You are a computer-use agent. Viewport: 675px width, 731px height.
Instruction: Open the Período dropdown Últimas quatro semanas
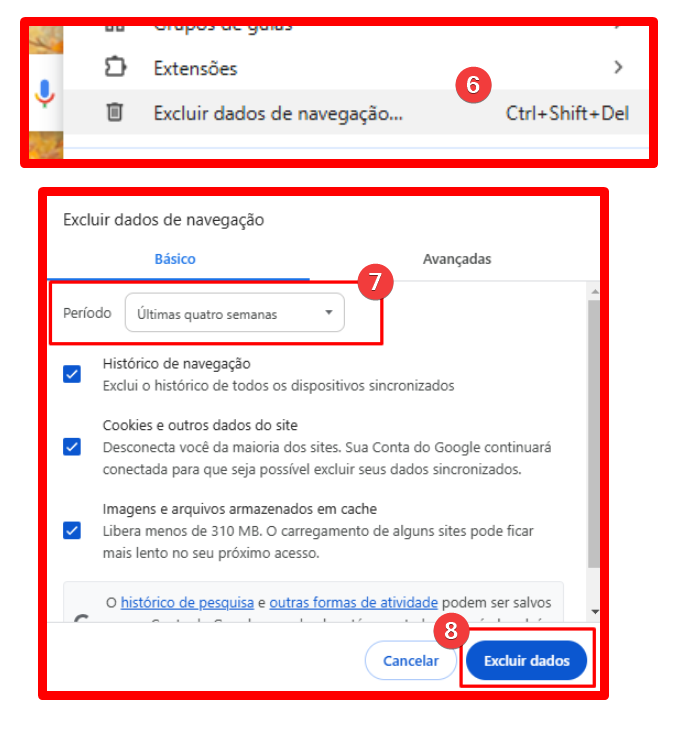[235, 313]
